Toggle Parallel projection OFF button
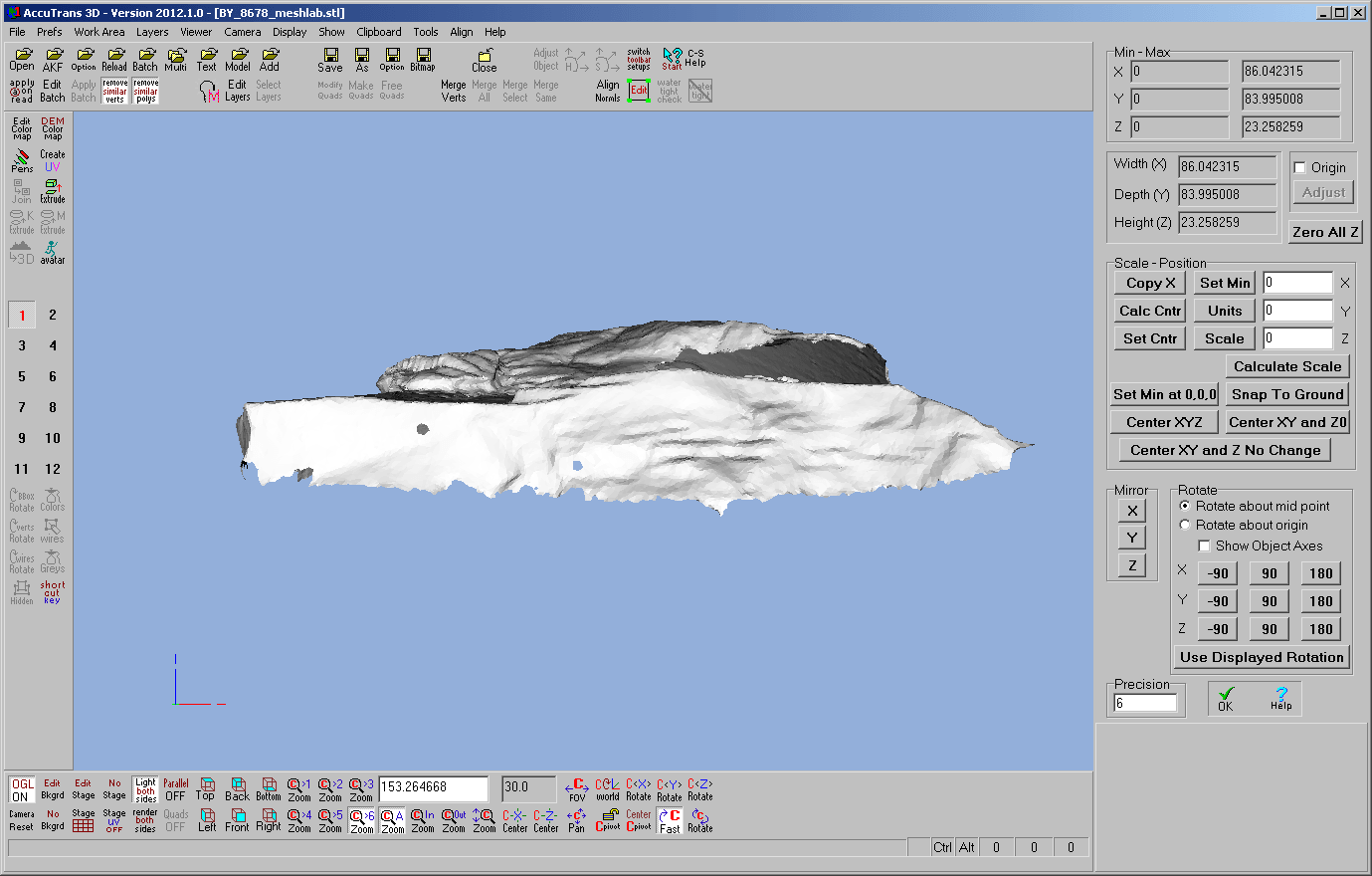 pos(176,789)
